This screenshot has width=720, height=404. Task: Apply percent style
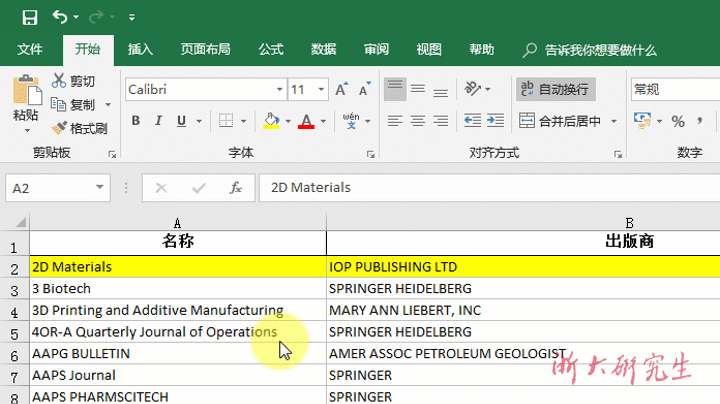[x=678, y=121]
